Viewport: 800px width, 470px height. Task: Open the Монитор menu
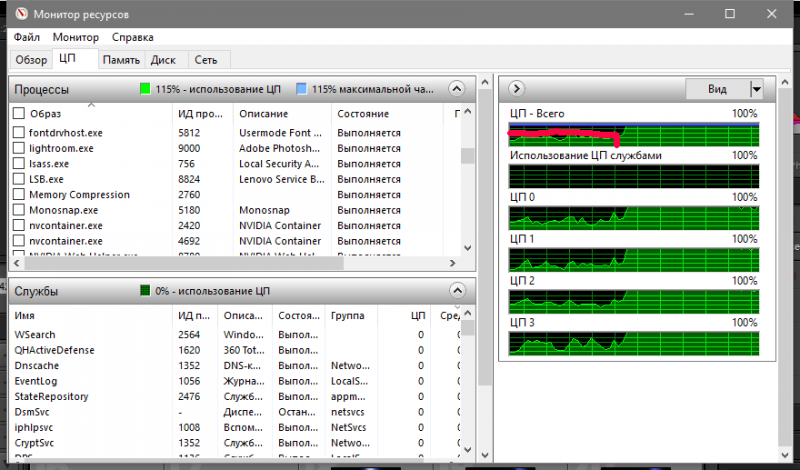click(x=76, y=37)
